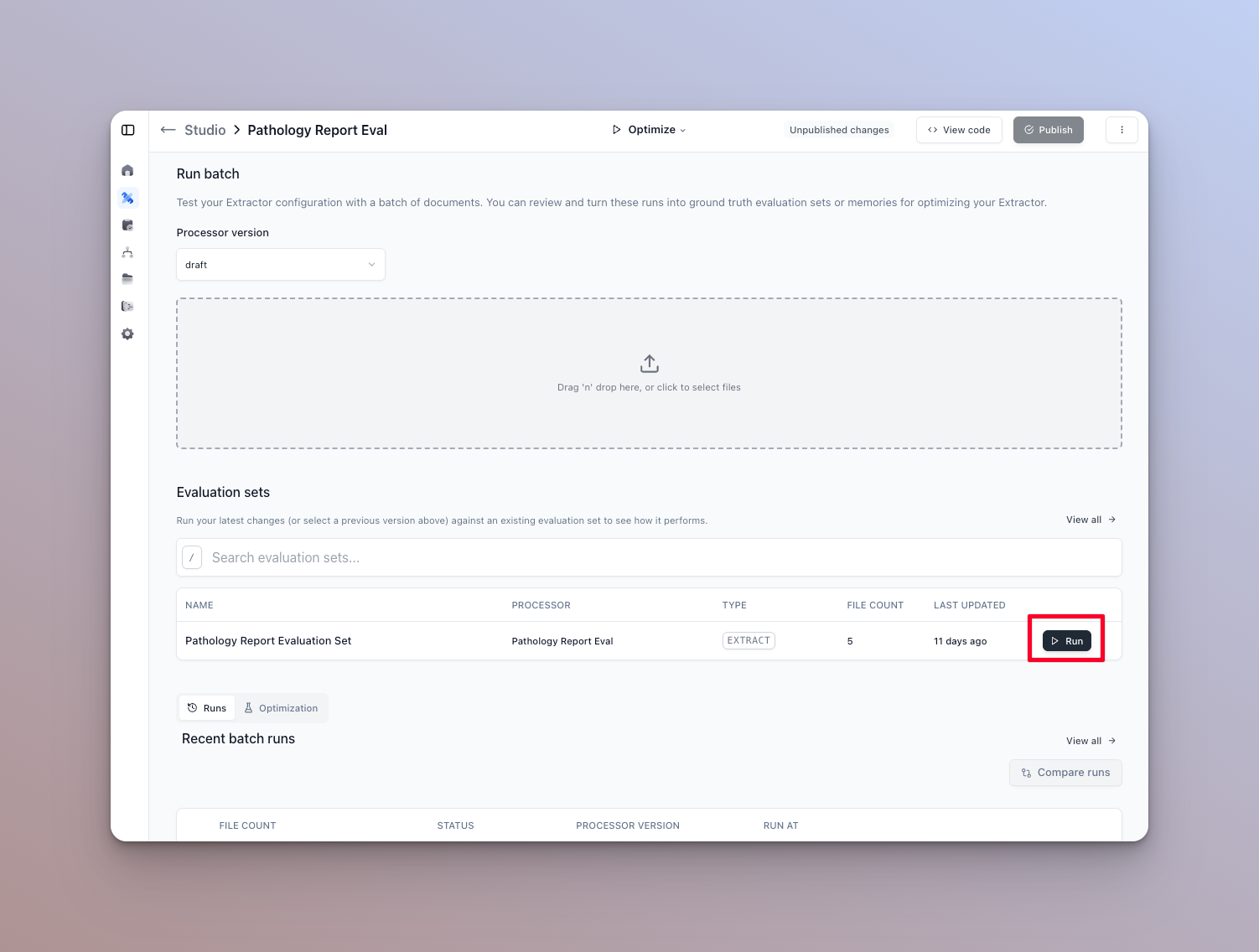Click the LAST UPDATED column header

coord(969,605)
